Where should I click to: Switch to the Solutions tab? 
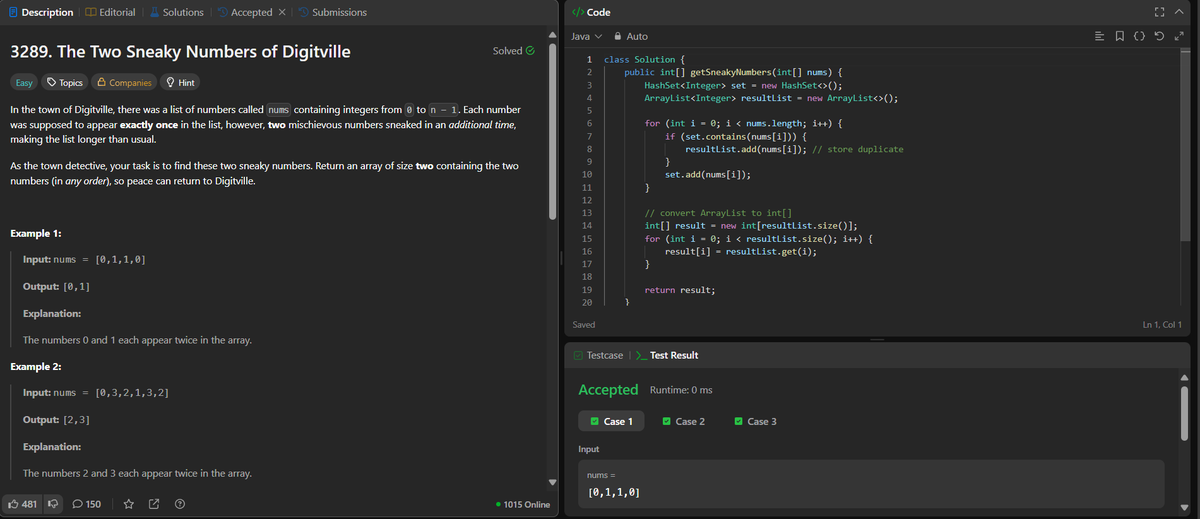[176, 12]
